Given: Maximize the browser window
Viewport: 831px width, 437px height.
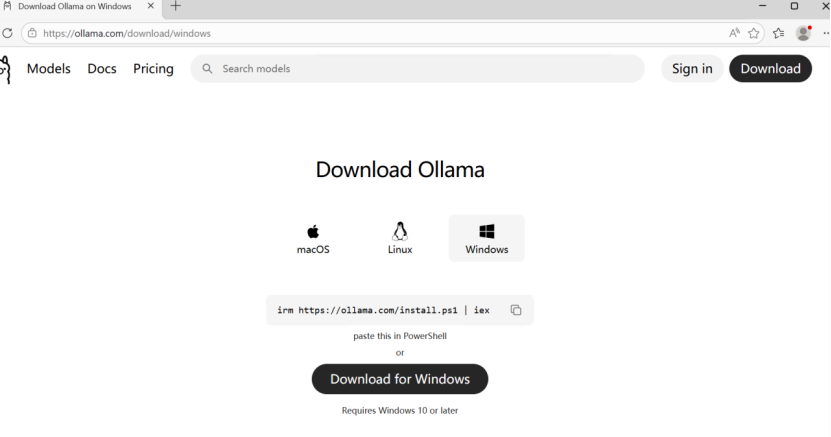Looking at the screenshot, I should 794,6.
